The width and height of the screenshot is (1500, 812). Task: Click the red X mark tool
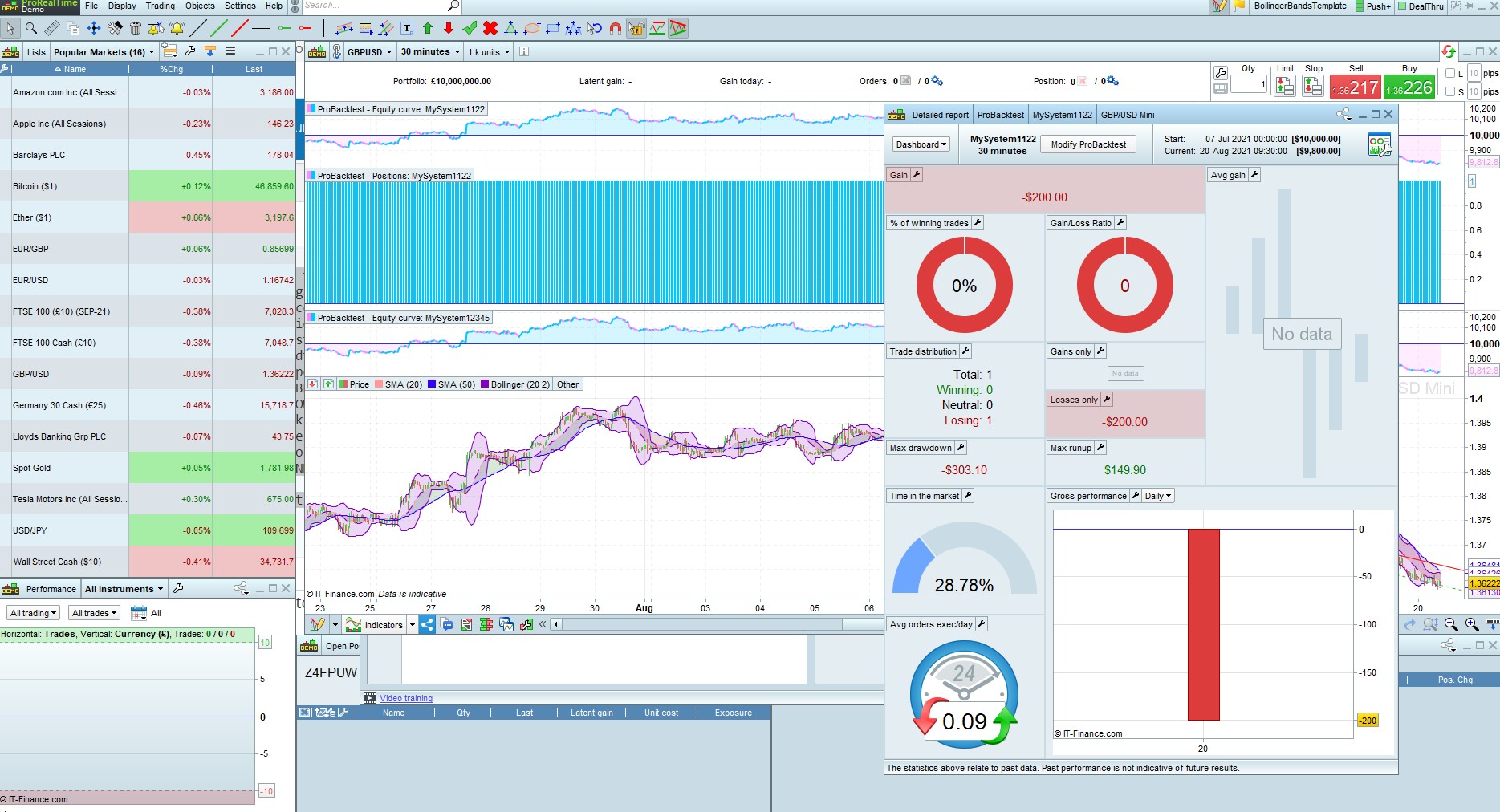tap(490, 29)
